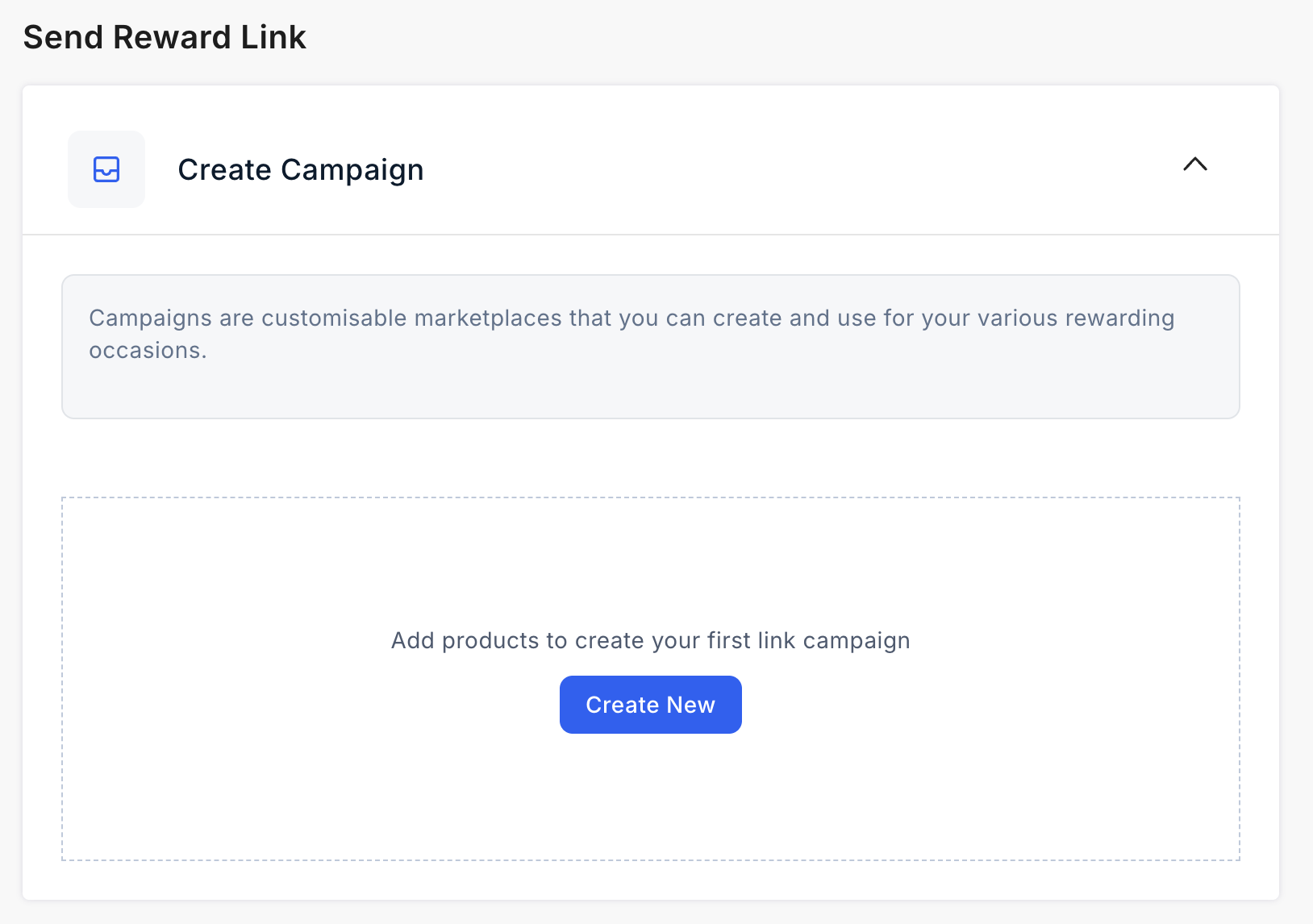Click empty space below Create New button
The height and width of the screenshot is (924, 1313).
(x=651, y=797)
